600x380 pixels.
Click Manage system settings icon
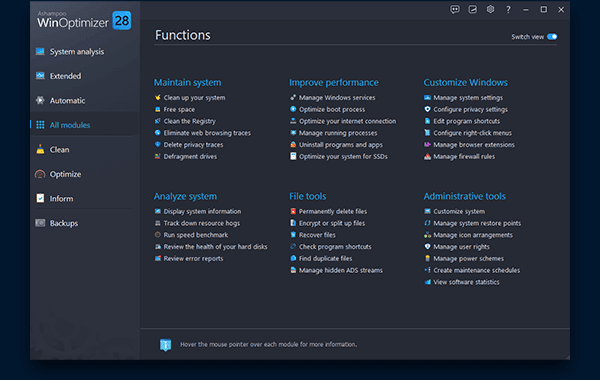coord(427,98)
